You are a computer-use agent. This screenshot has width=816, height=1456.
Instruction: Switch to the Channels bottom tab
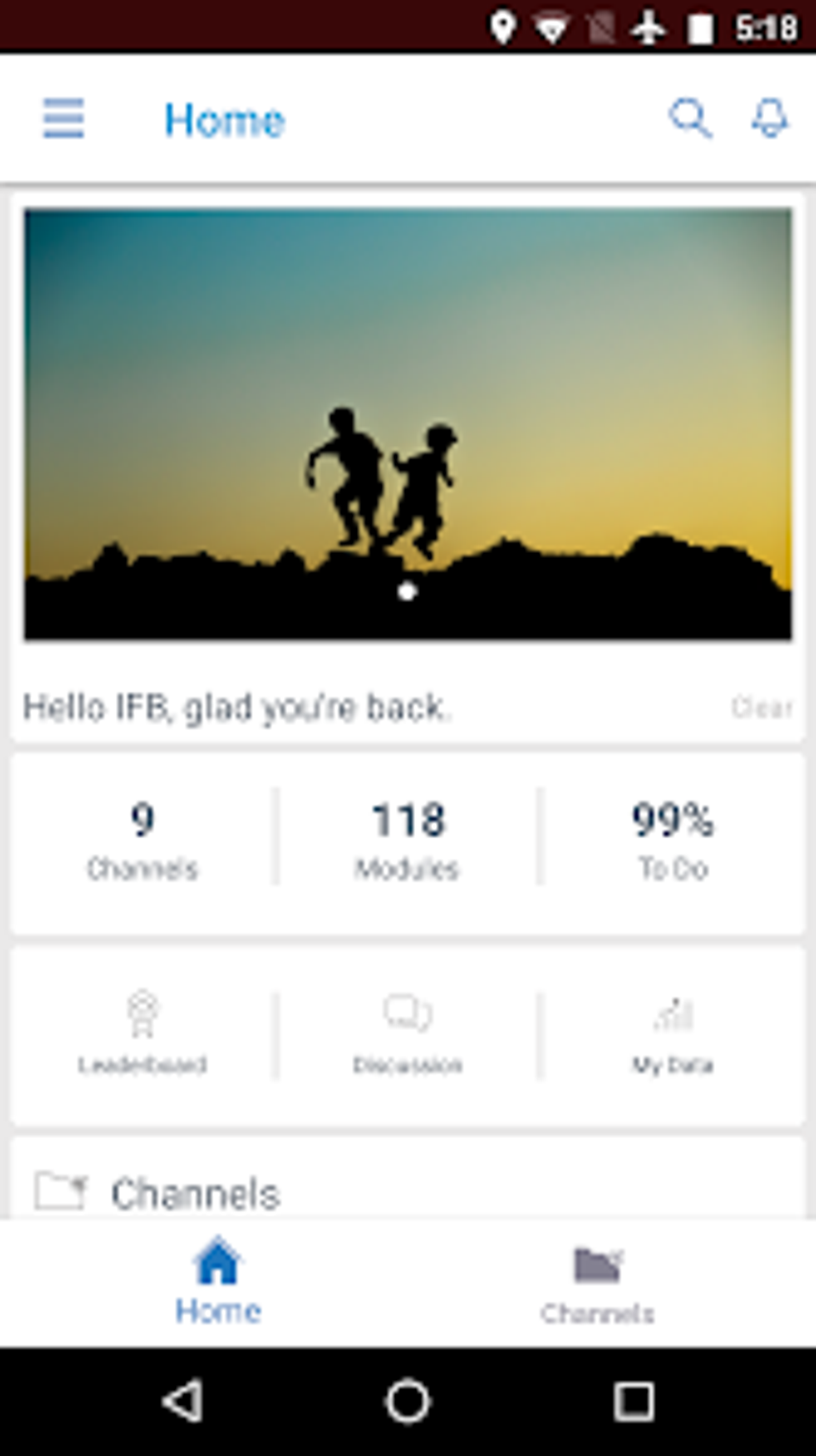(597, 1281)
